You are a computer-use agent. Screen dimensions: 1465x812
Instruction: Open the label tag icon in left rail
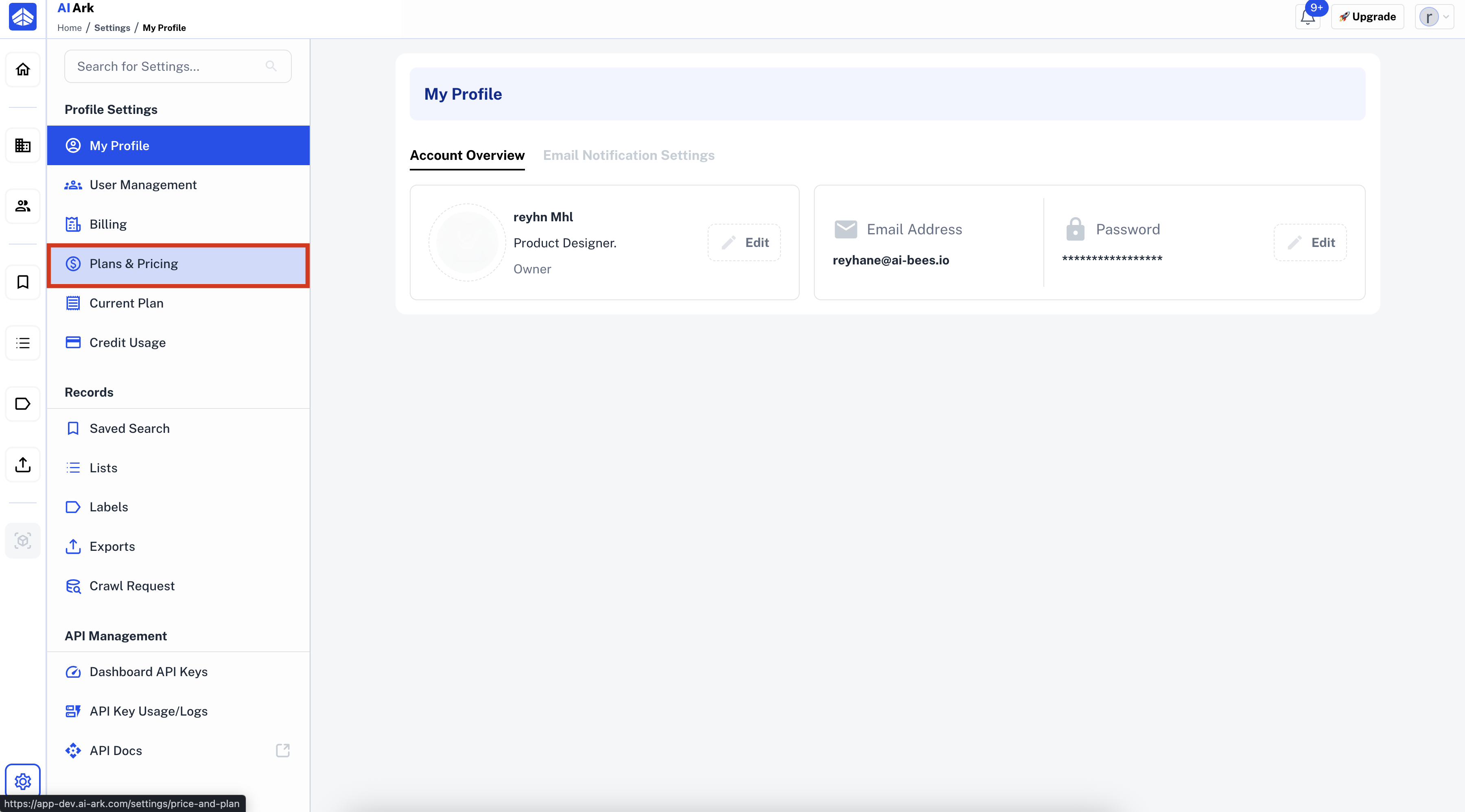pos(23,404)
